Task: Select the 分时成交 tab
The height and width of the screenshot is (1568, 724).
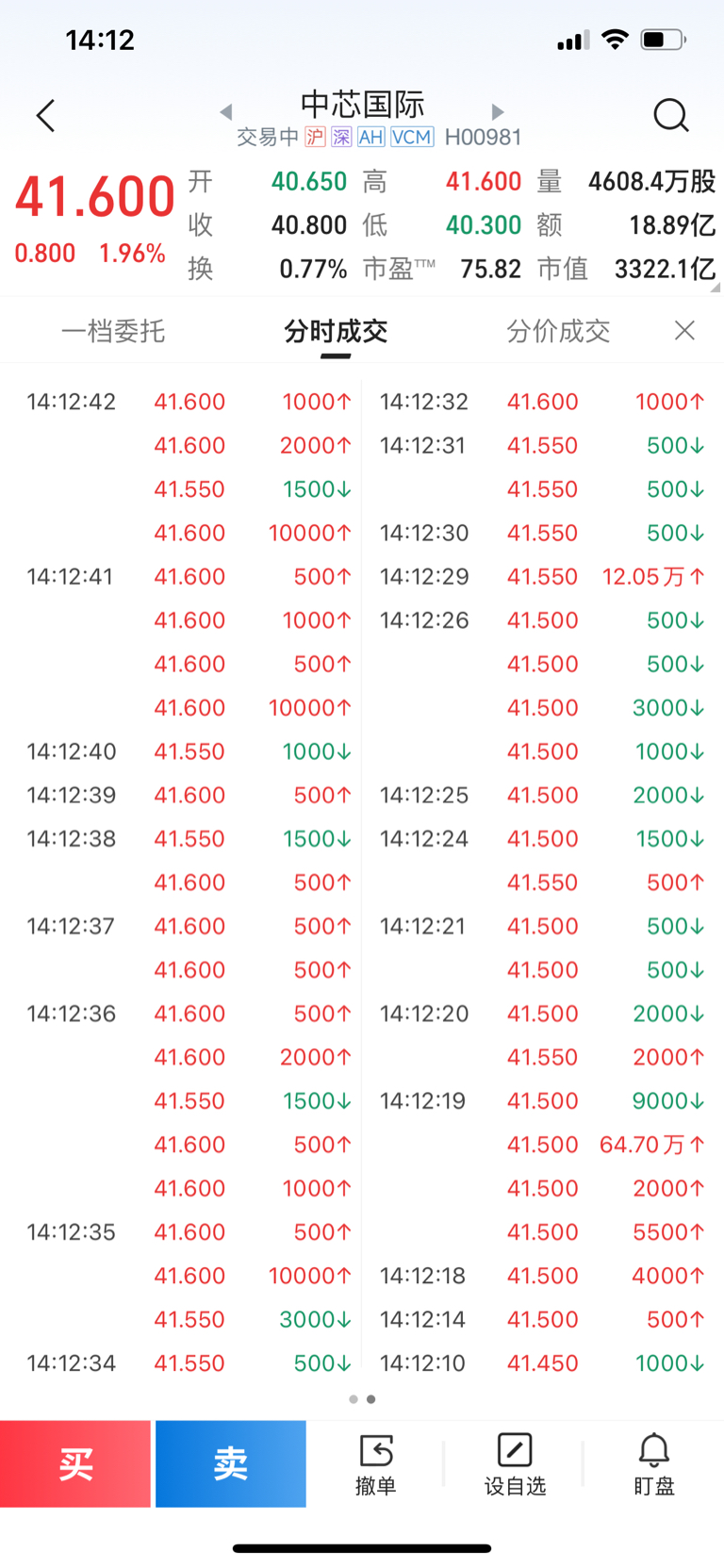Action: [336, 331]
